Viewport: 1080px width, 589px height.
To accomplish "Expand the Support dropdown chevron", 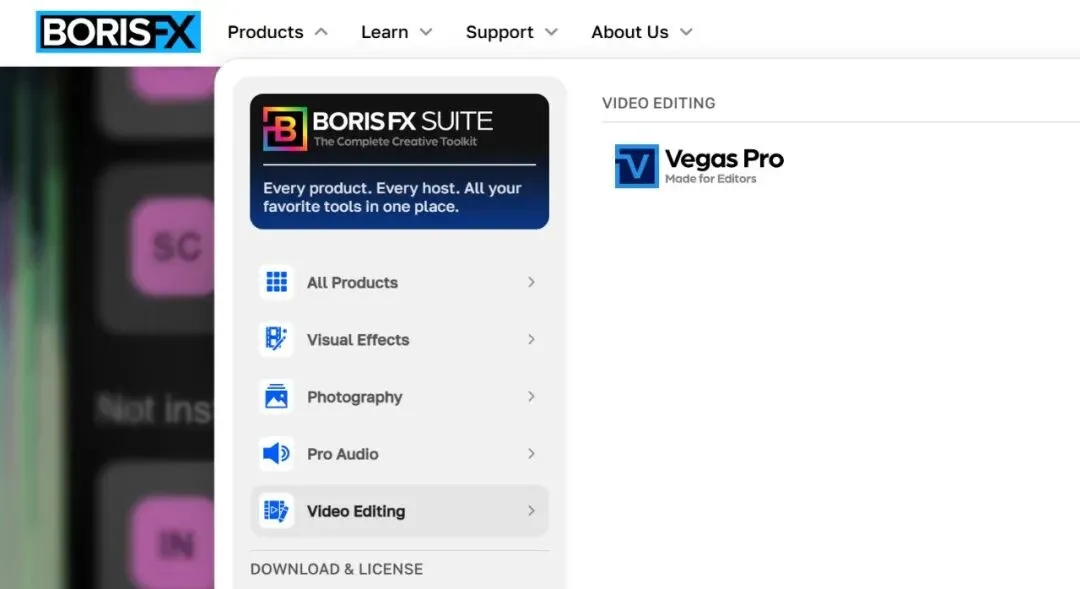I will pos(551,32).
